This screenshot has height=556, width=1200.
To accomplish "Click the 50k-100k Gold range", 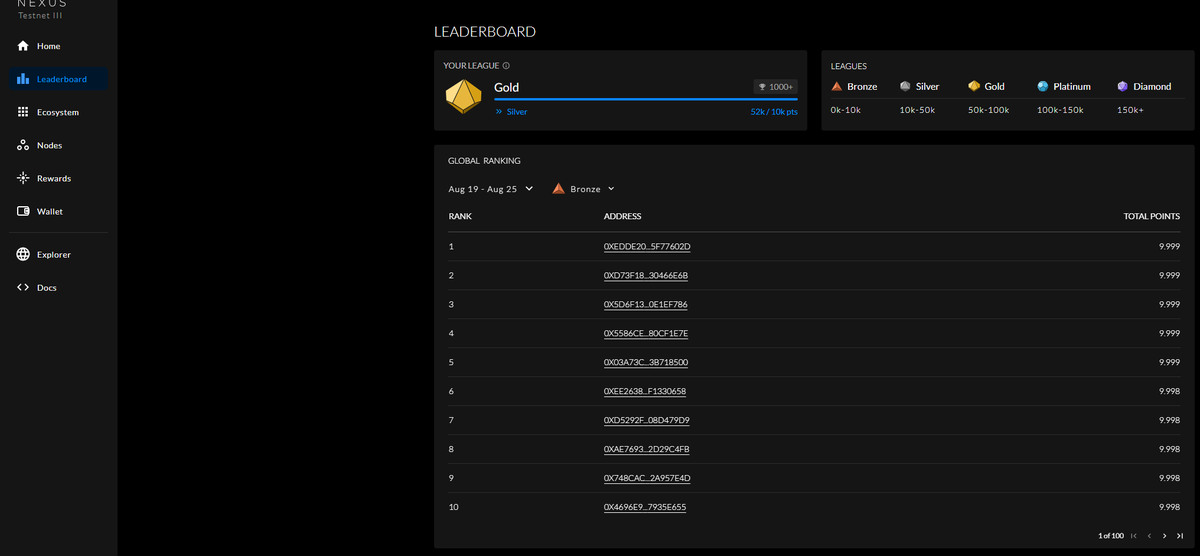I will (988, 109).
